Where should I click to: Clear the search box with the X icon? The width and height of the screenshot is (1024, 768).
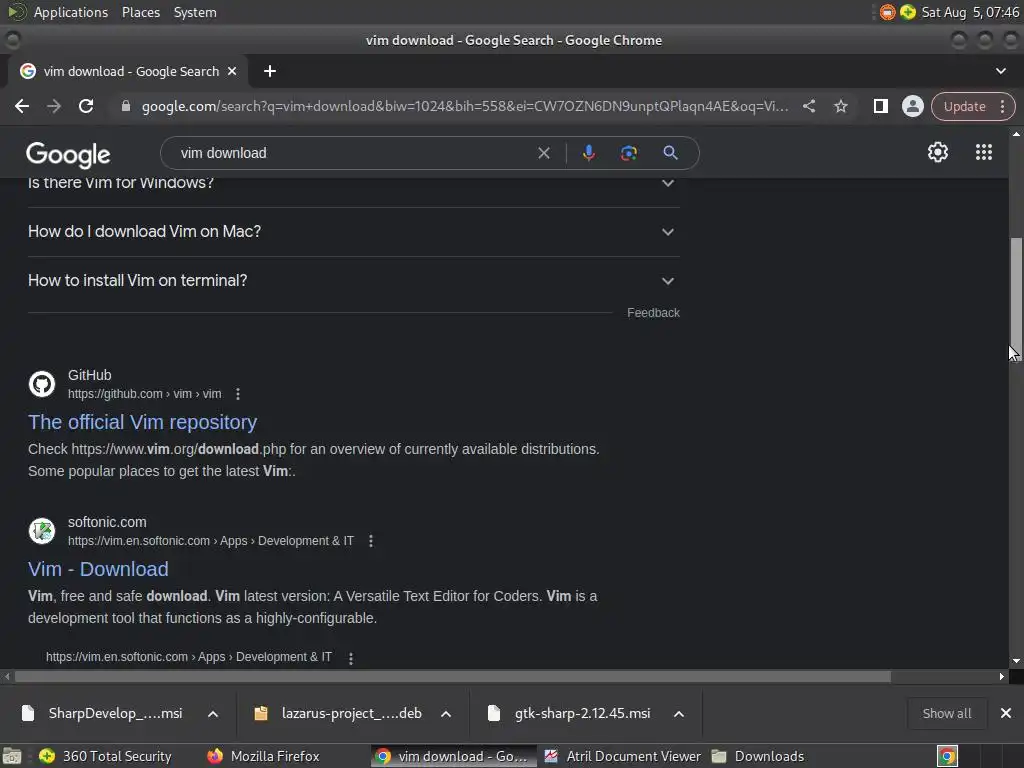543,153
